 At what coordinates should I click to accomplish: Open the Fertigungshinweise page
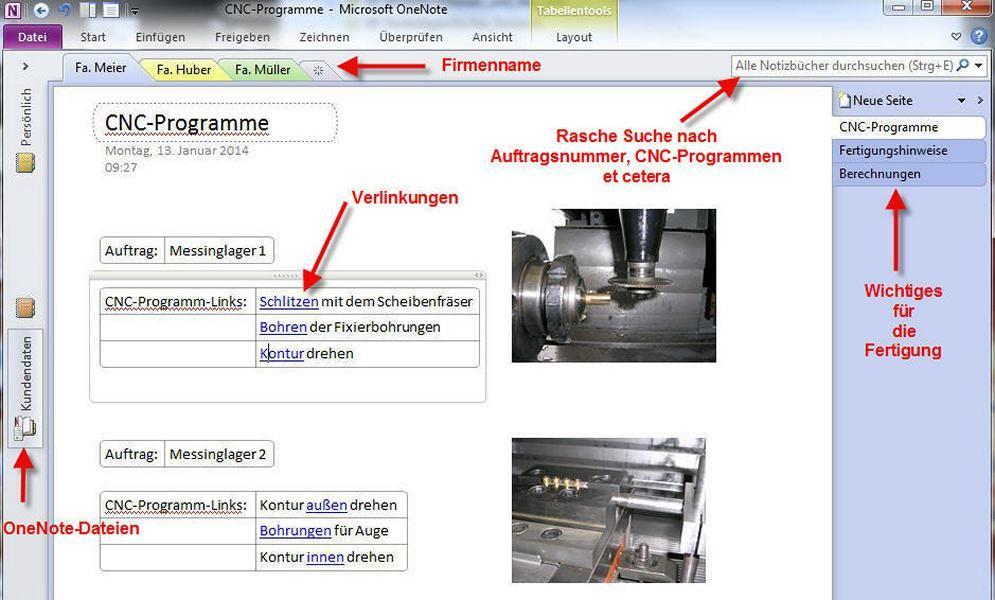[909, 150]
